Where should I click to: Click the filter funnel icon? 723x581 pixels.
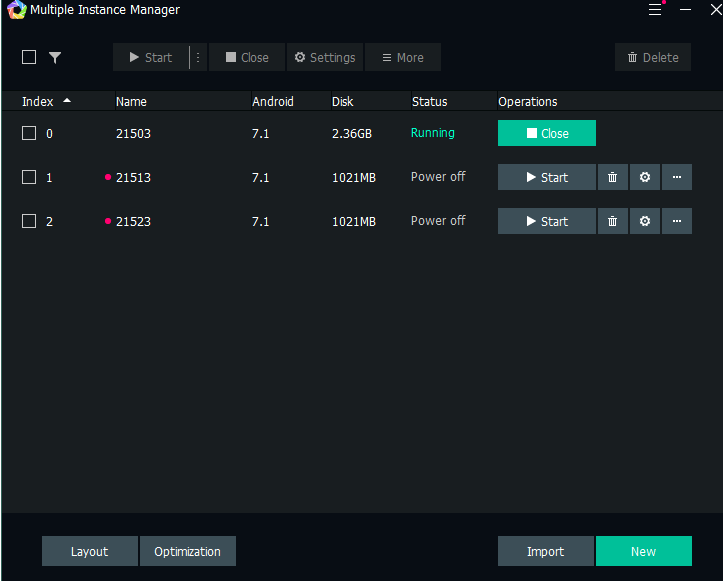point(55,57)
